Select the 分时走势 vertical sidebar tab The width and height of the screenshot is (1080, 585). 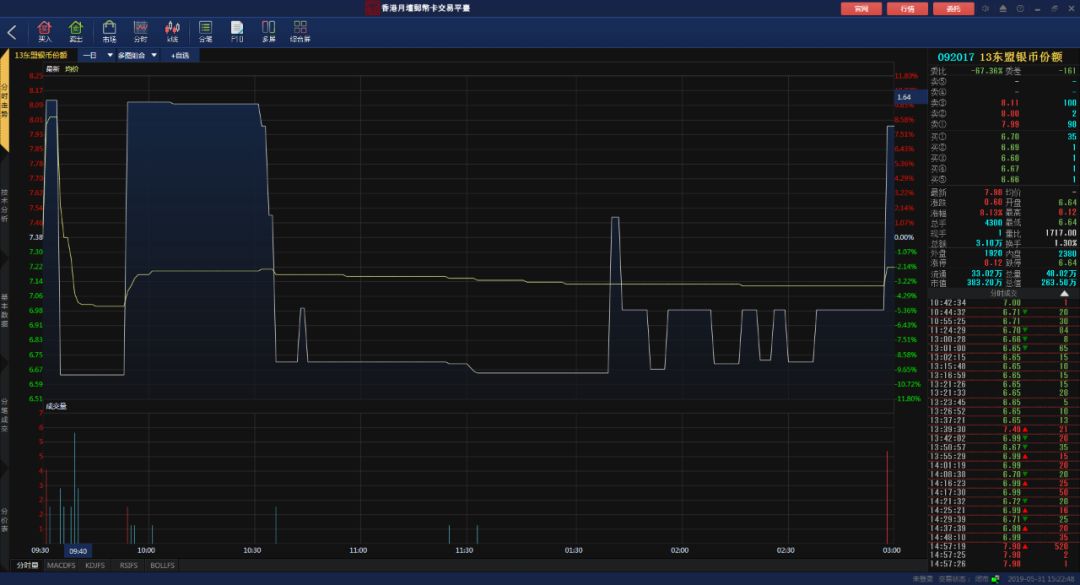[4, 101]
